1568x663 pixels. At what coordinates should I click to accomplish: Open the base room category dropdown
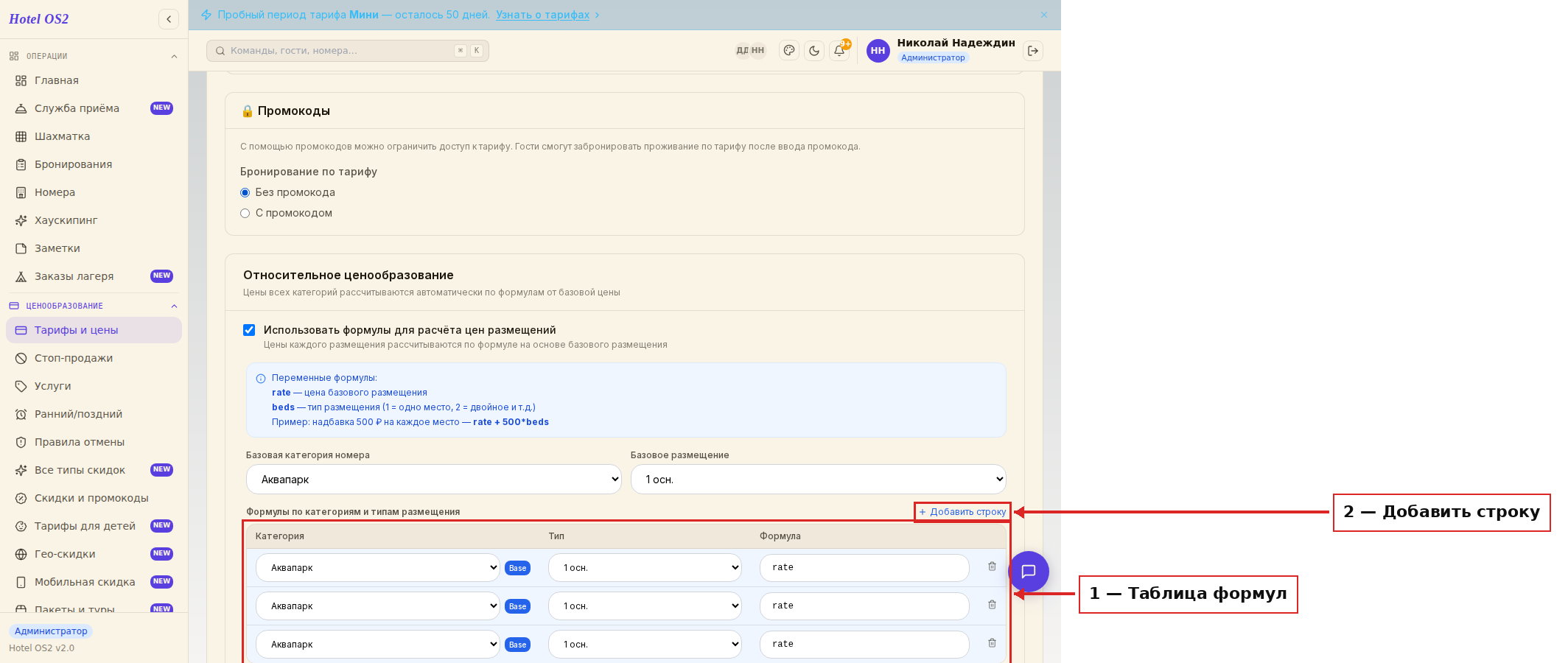[x=433, y=480]
